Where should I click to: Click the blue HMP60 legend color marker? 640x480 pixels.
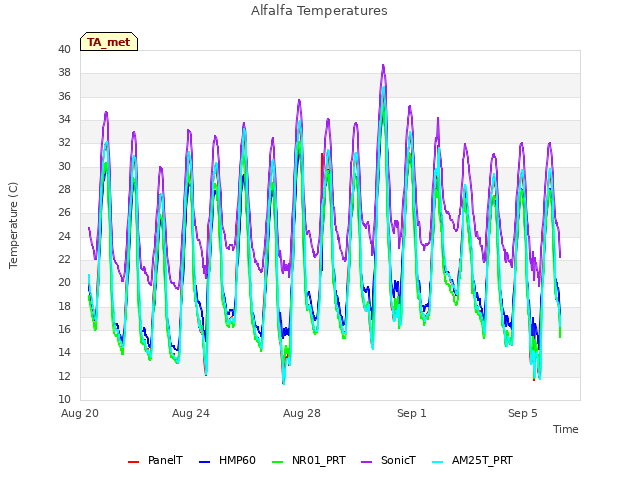(x=204, y=462)
